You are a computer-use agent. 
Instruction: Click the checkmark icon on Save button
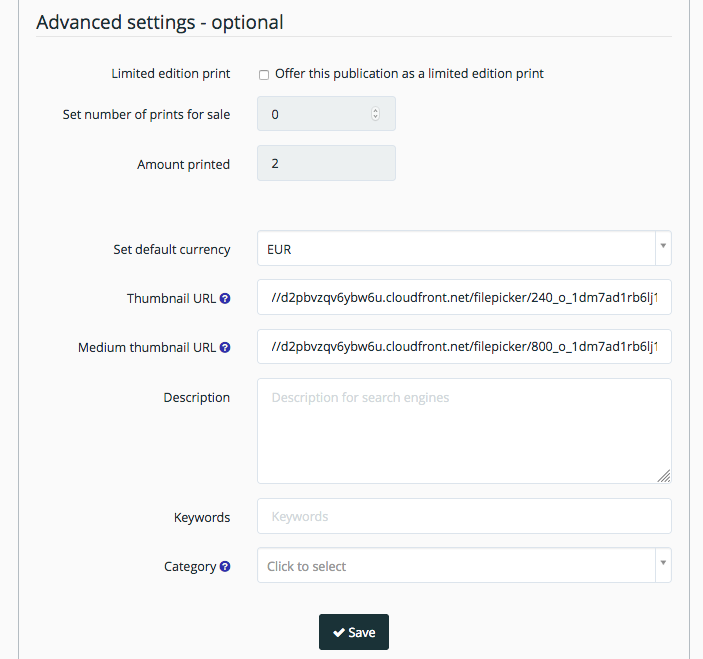click(x=339, y=633)
